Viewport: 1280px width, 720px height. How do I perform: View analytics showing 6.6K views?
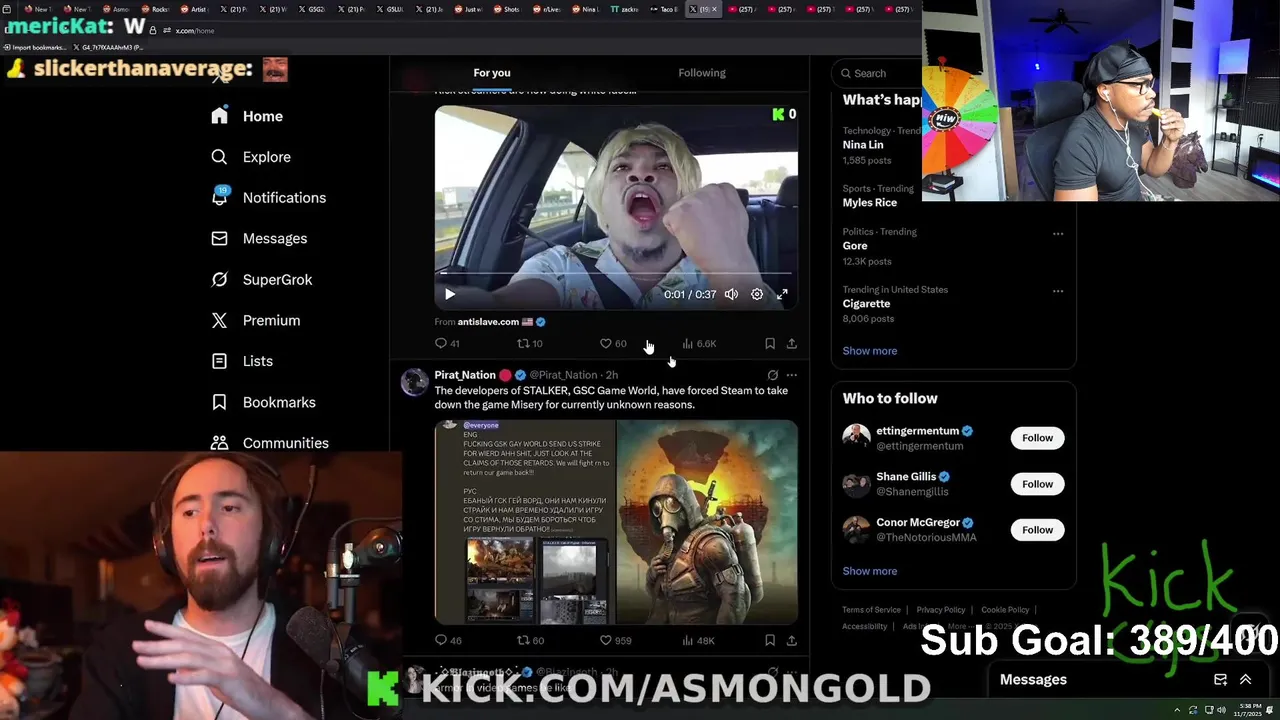click(x=699, y=343)
